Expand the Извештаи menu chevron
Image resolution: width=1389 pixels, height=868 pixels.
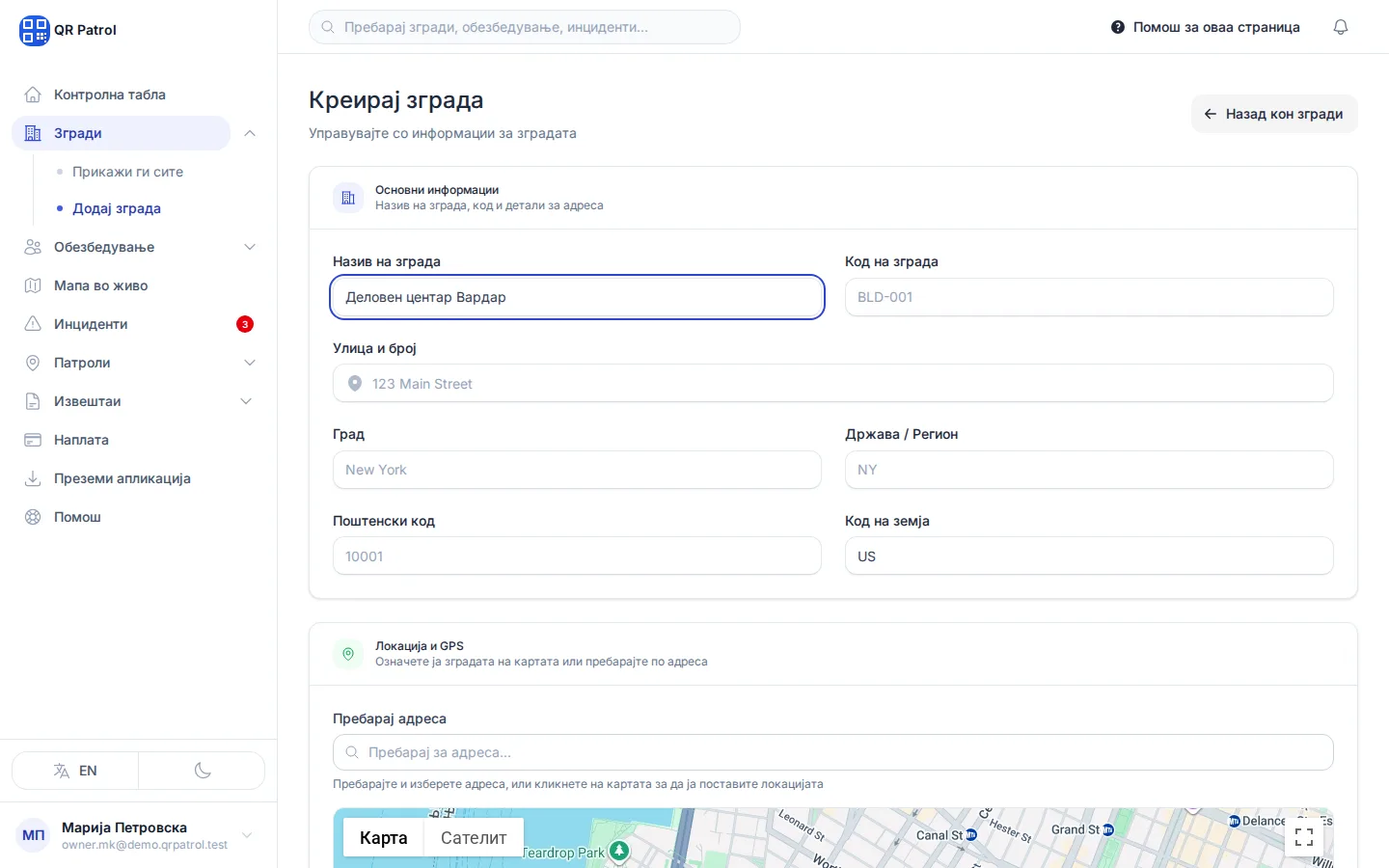tap(246, 401)
